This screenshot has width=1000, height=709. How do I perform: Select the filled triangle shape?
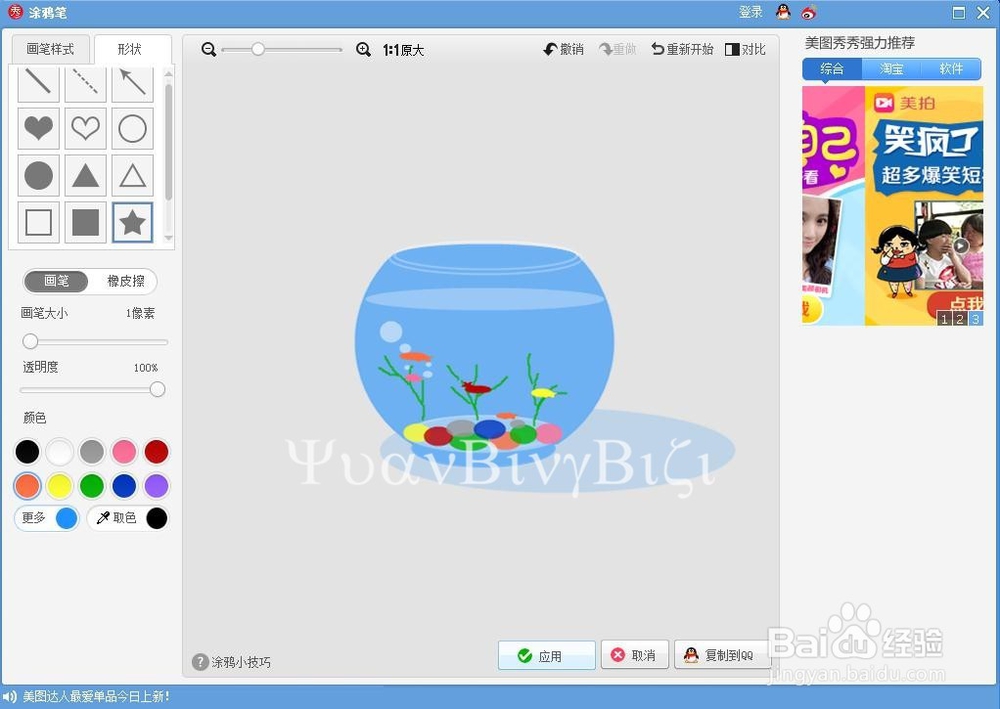click(85, 176)
